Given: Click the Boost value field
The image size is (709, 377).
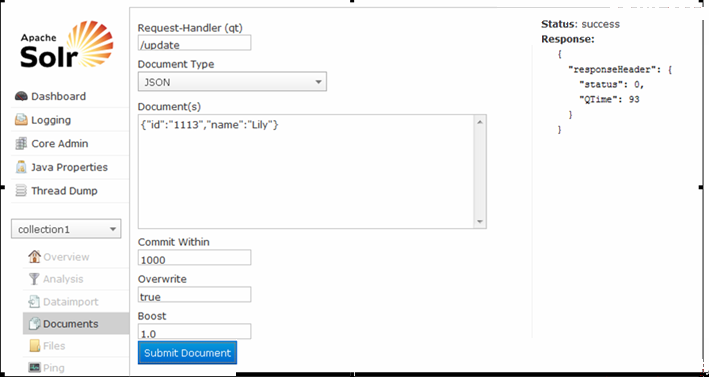Looking at the screenshot, I should tap(194, 332).
